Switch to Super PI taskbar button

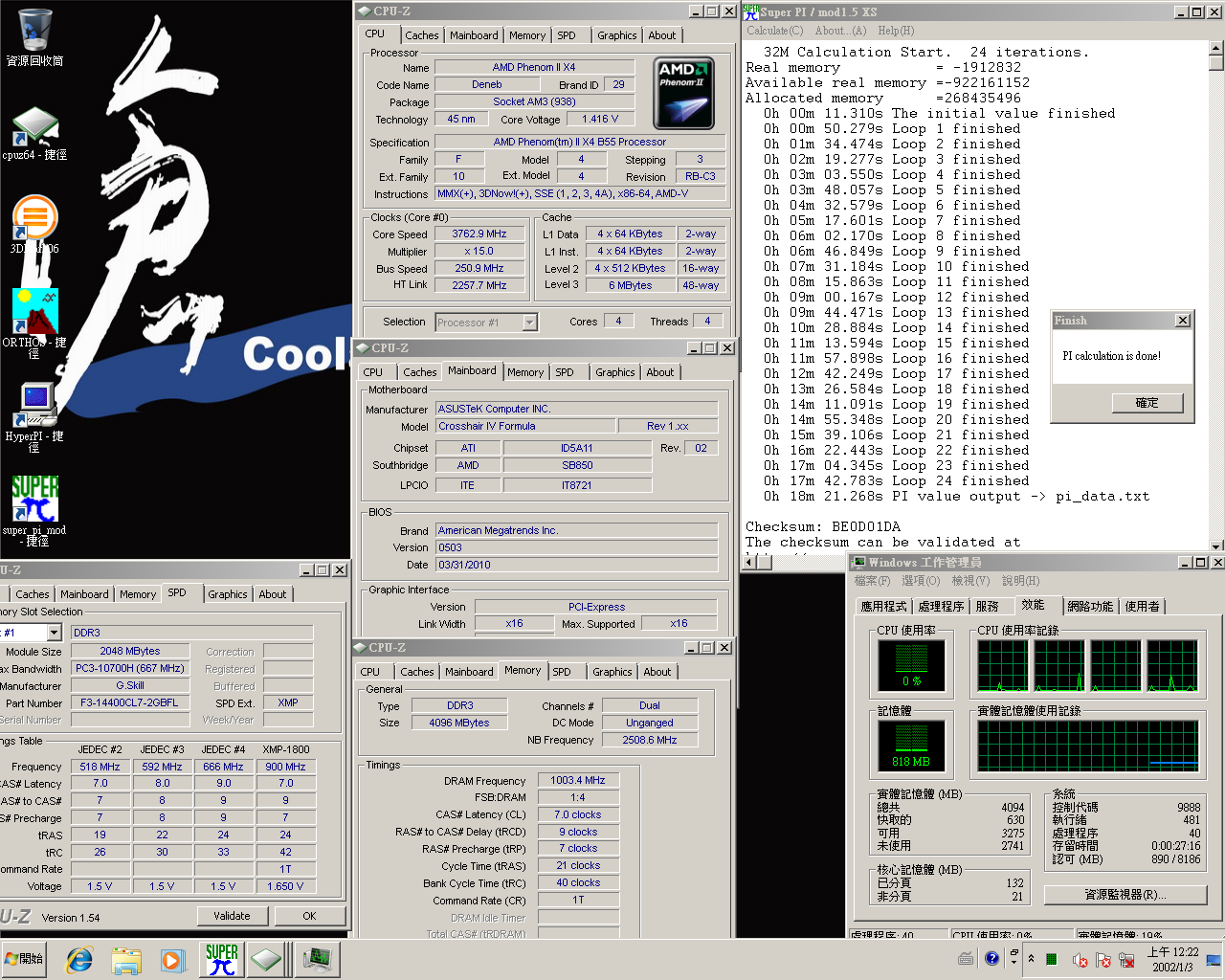pos(221,959)
